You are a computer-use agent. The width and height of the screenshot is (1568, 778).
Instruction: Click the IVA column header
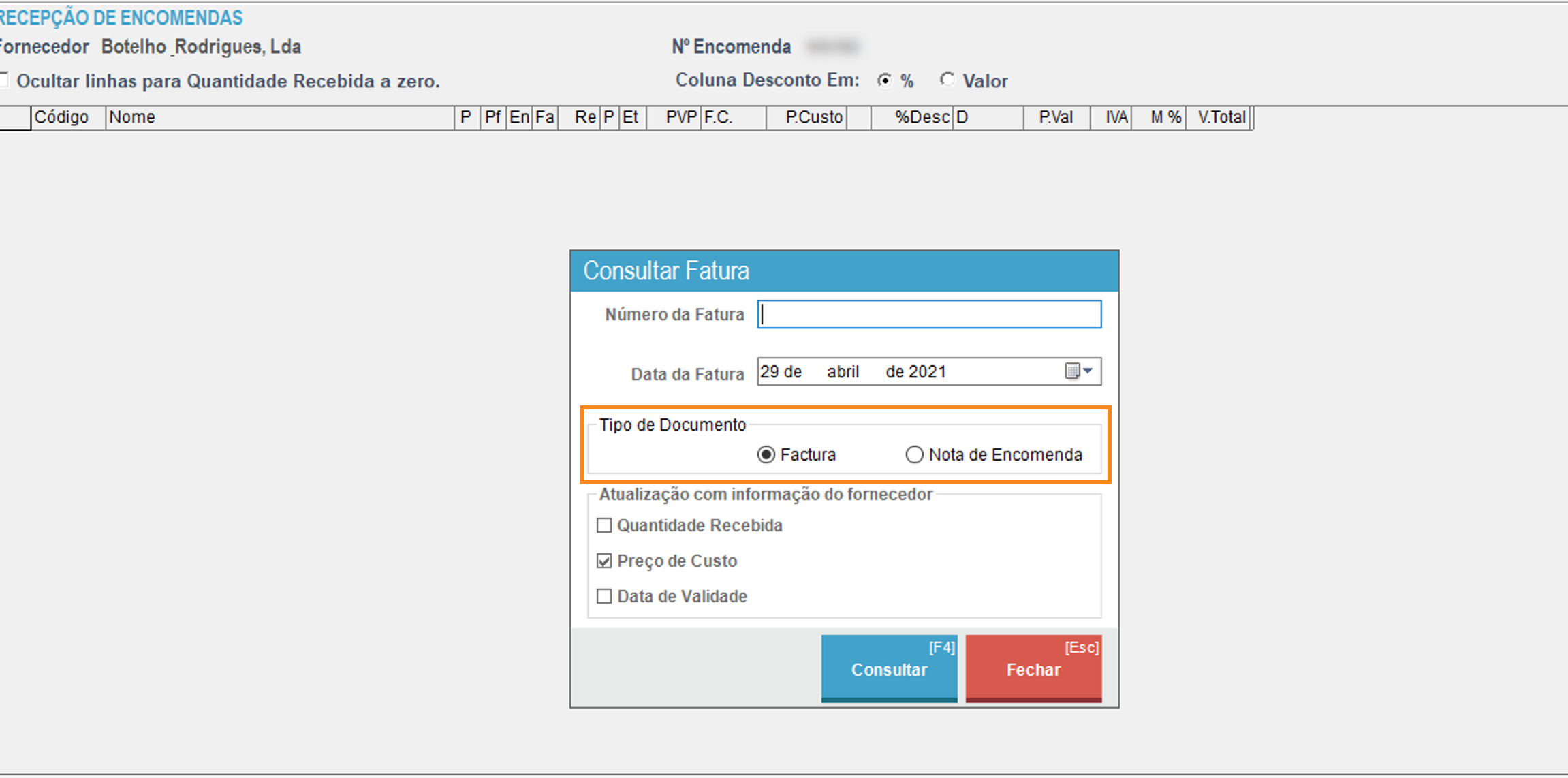click(1116, 117)
